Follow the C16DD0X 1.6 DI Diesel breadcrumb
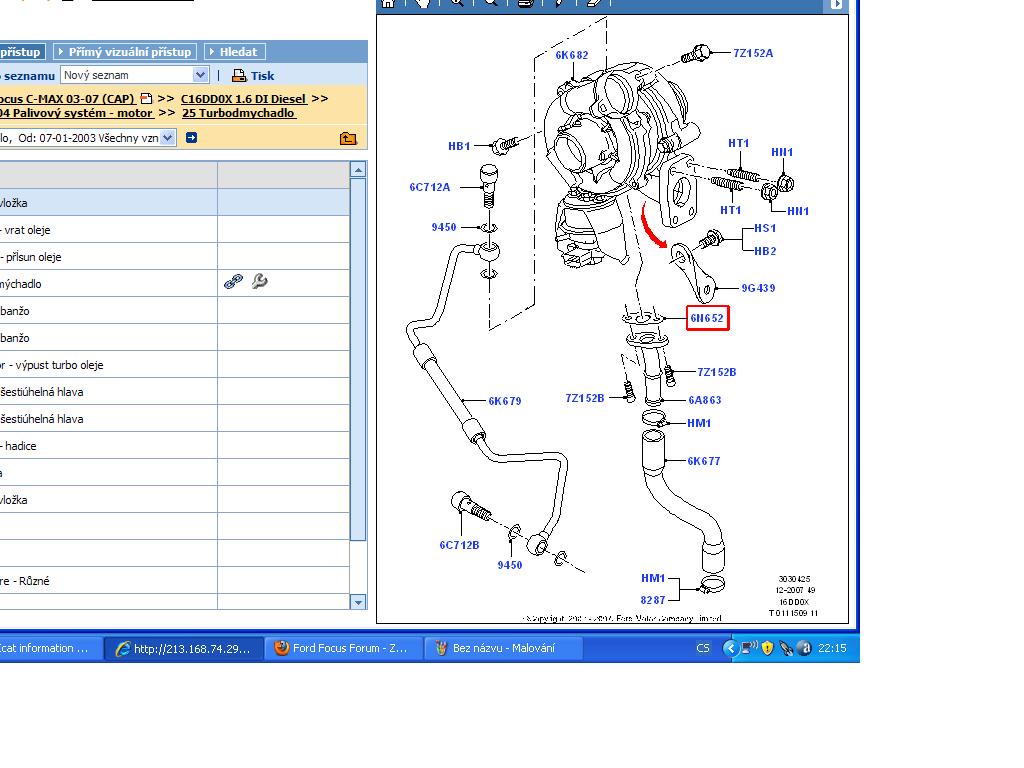Image resolution: width=1024 pixels, height=768 pixels. [x=243, y=99]
